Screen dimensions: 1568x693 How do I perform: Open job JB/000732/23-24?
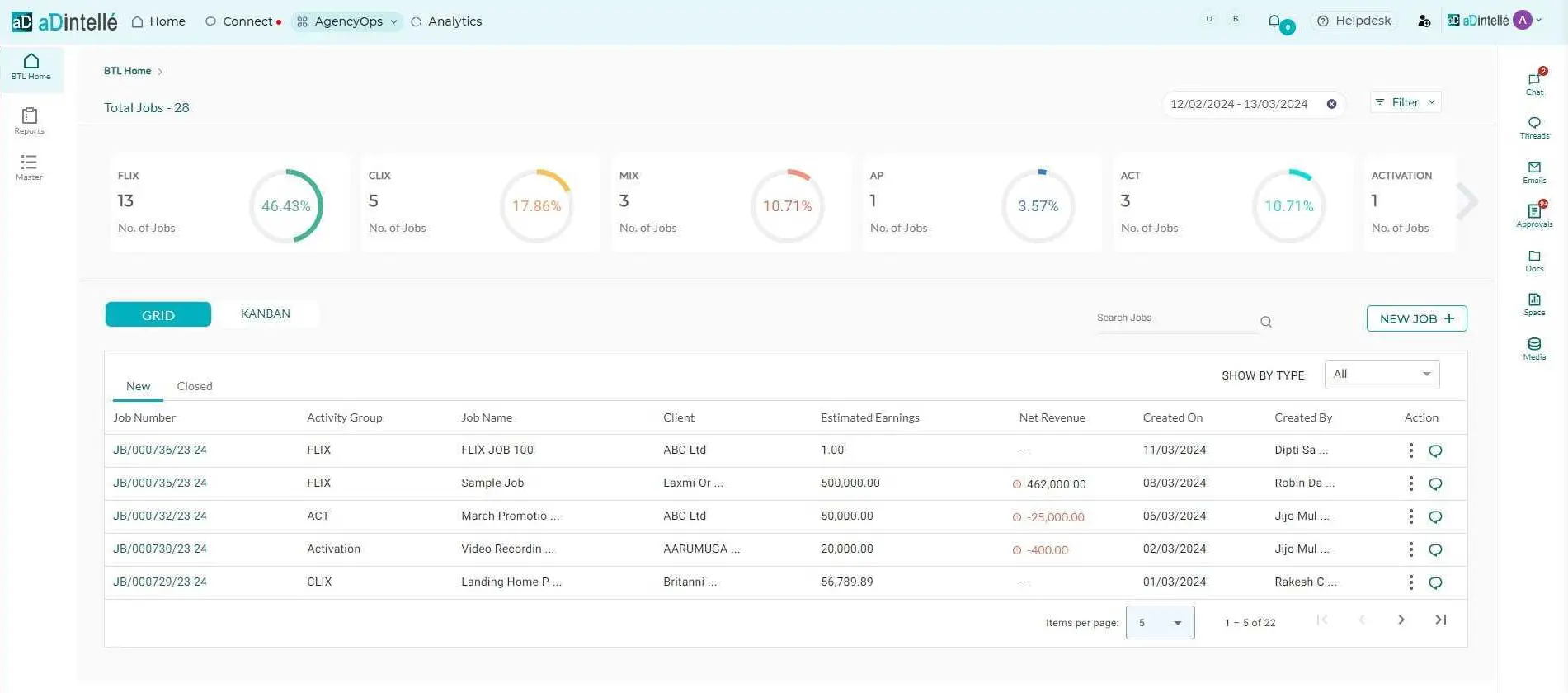coord(160,516)
